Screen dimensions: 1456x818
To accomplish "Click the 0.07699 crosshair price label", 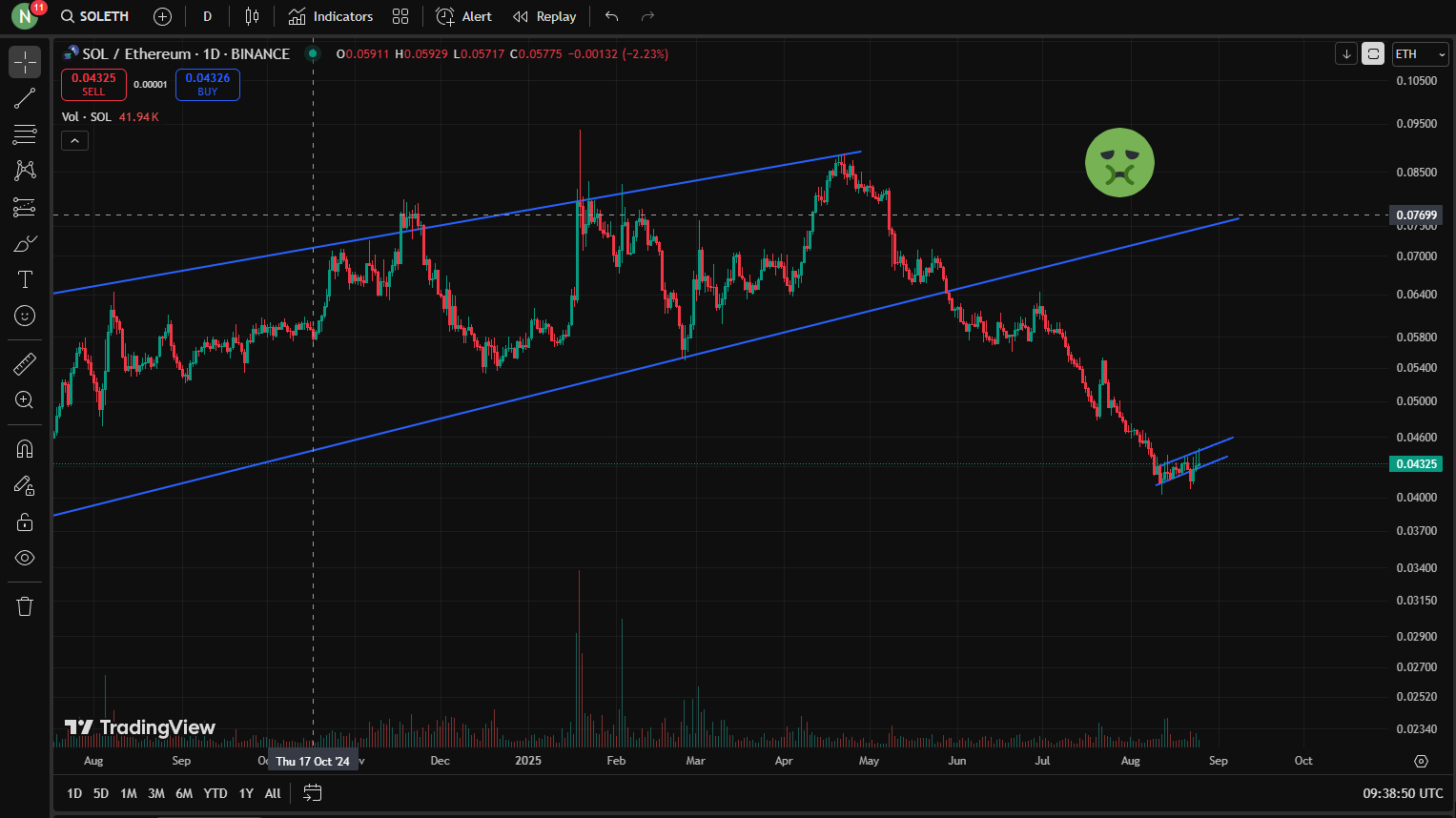I will click(x=1416, y=215).
